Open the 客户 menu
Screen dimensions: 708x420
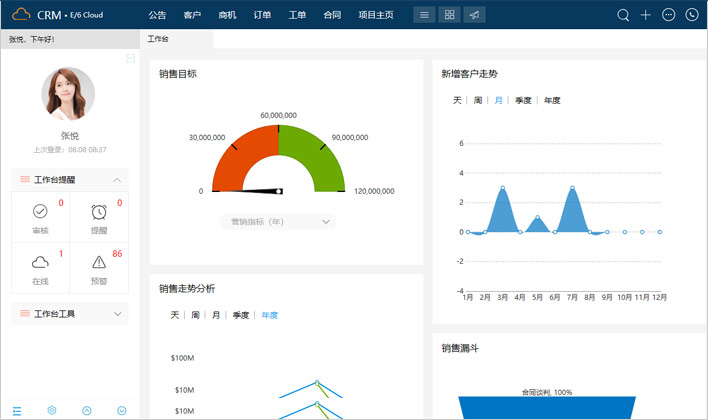pos(192,15)
